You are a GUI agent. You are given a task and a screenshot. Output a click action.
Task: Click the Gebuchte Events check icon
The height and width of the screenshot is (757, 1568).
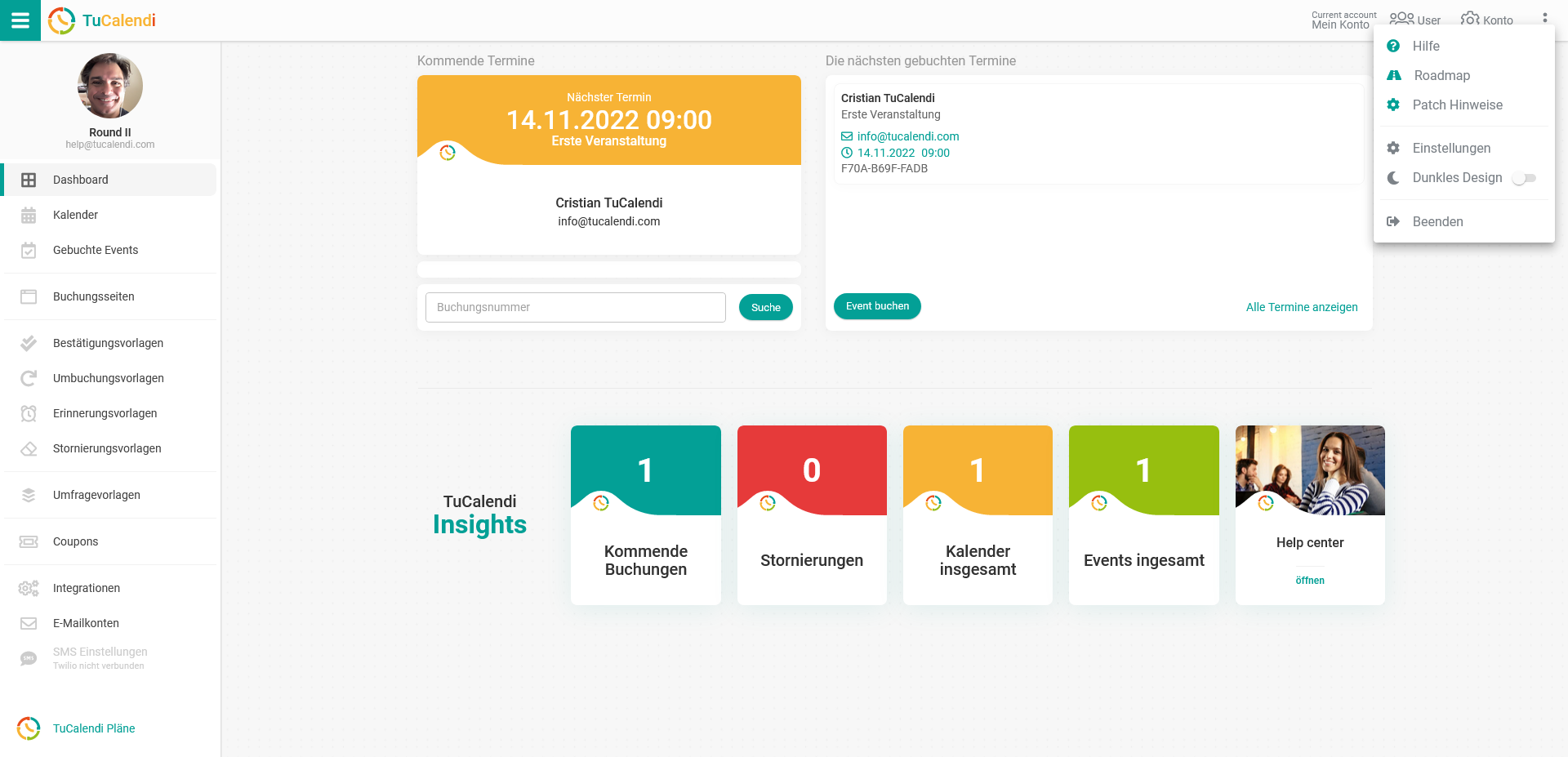point(29,250)
